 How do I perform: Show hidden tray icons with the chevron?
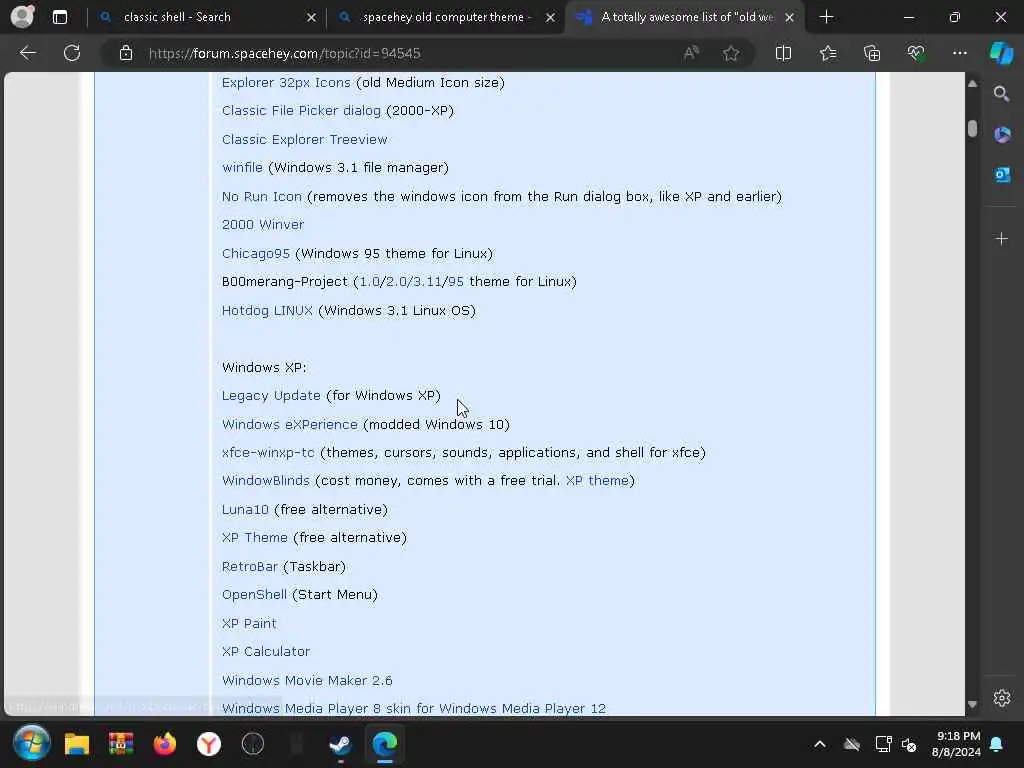point(820,744)
